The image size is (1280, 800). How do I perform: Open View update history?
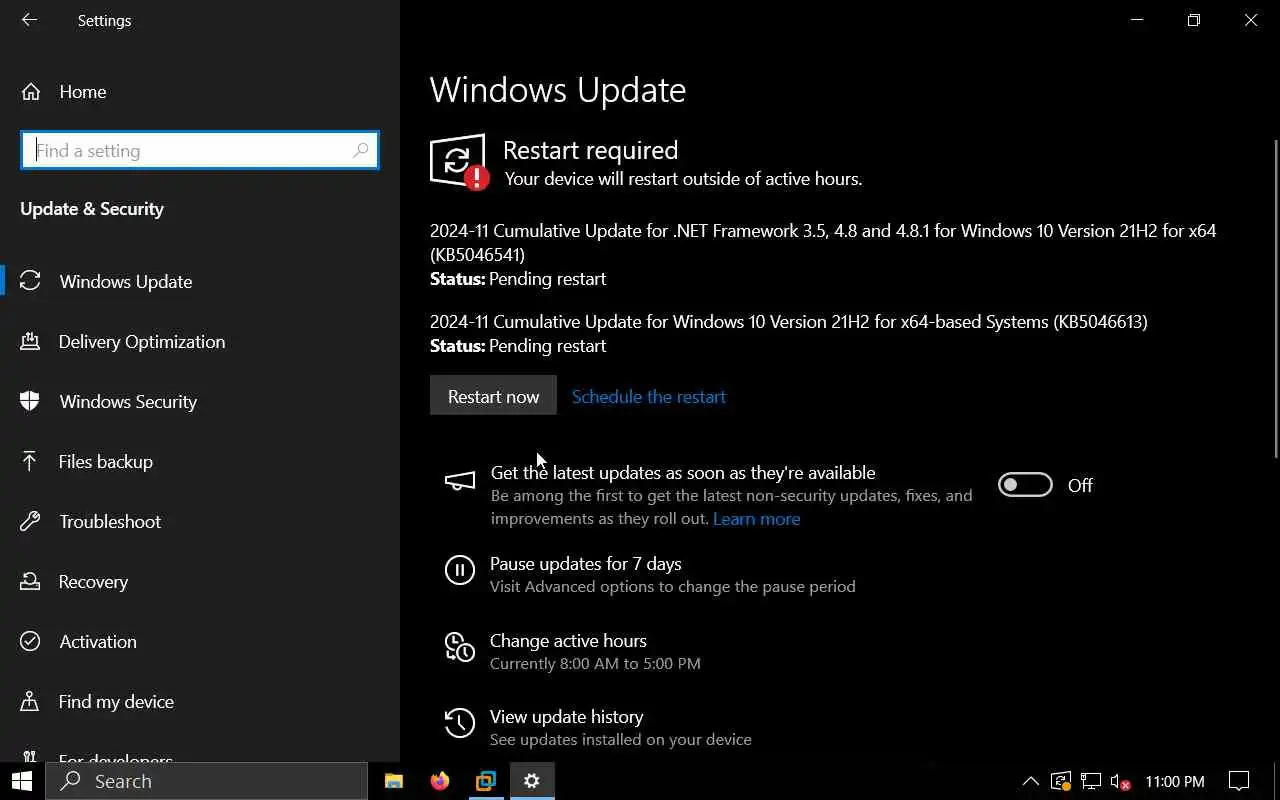(566, 717)
